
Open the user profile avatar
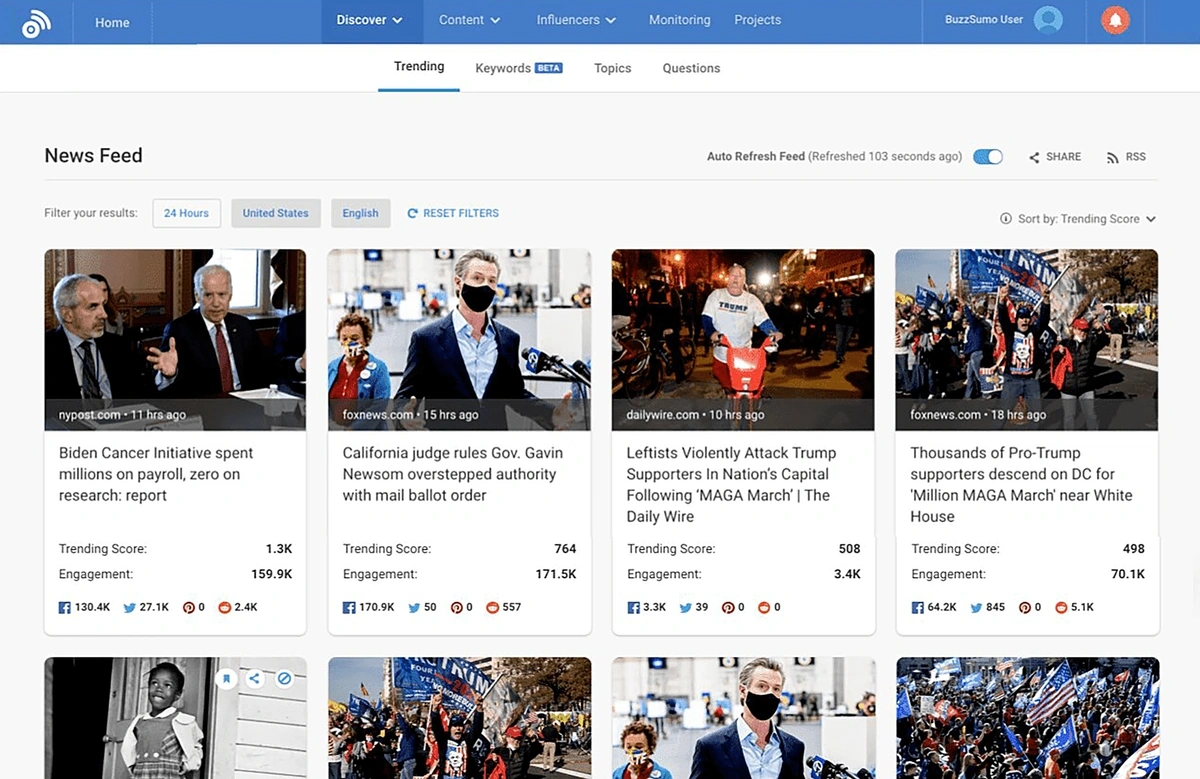(1048, 20)
